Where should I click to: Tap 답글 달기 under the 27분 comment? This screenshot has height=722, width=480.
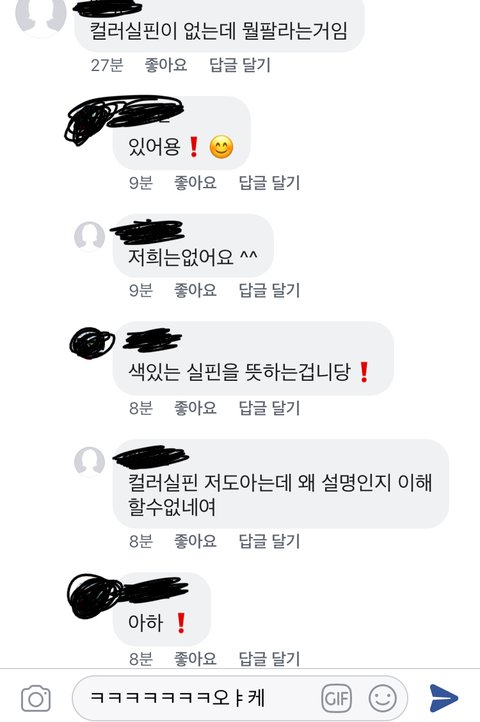pyautogui.click(x=240, y=65)
